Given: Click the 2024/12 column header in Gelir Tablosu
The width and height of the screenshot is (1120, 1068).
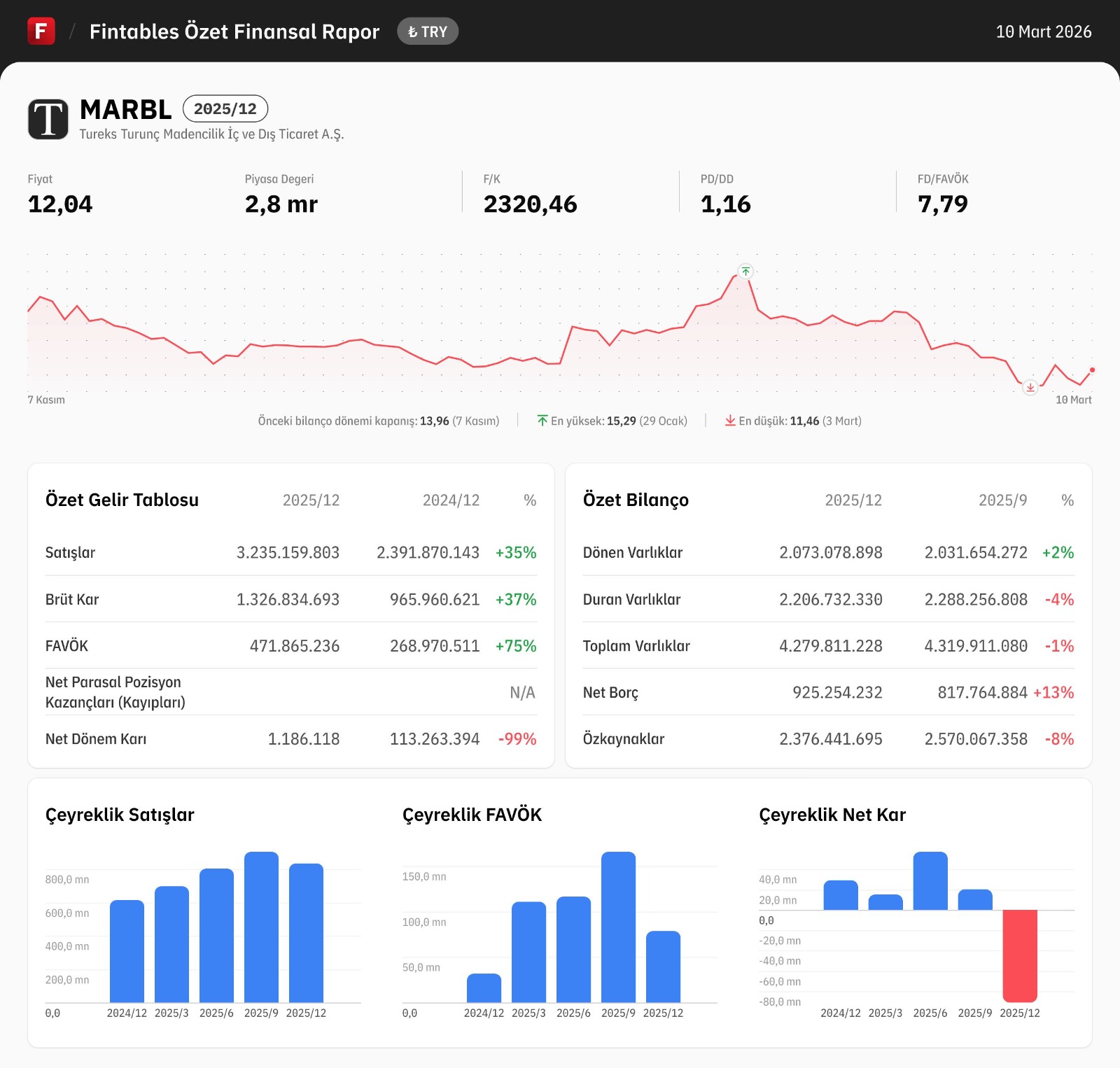Looking at the screenshot, I should click(x=451, y=500).
